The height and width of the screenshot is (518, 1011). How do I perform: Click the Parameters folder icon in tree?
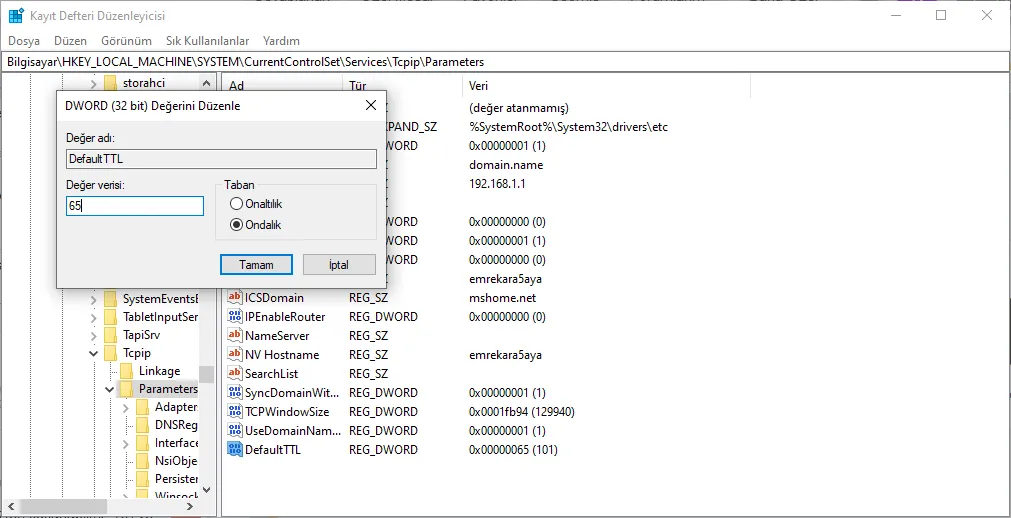coord(127,389)
